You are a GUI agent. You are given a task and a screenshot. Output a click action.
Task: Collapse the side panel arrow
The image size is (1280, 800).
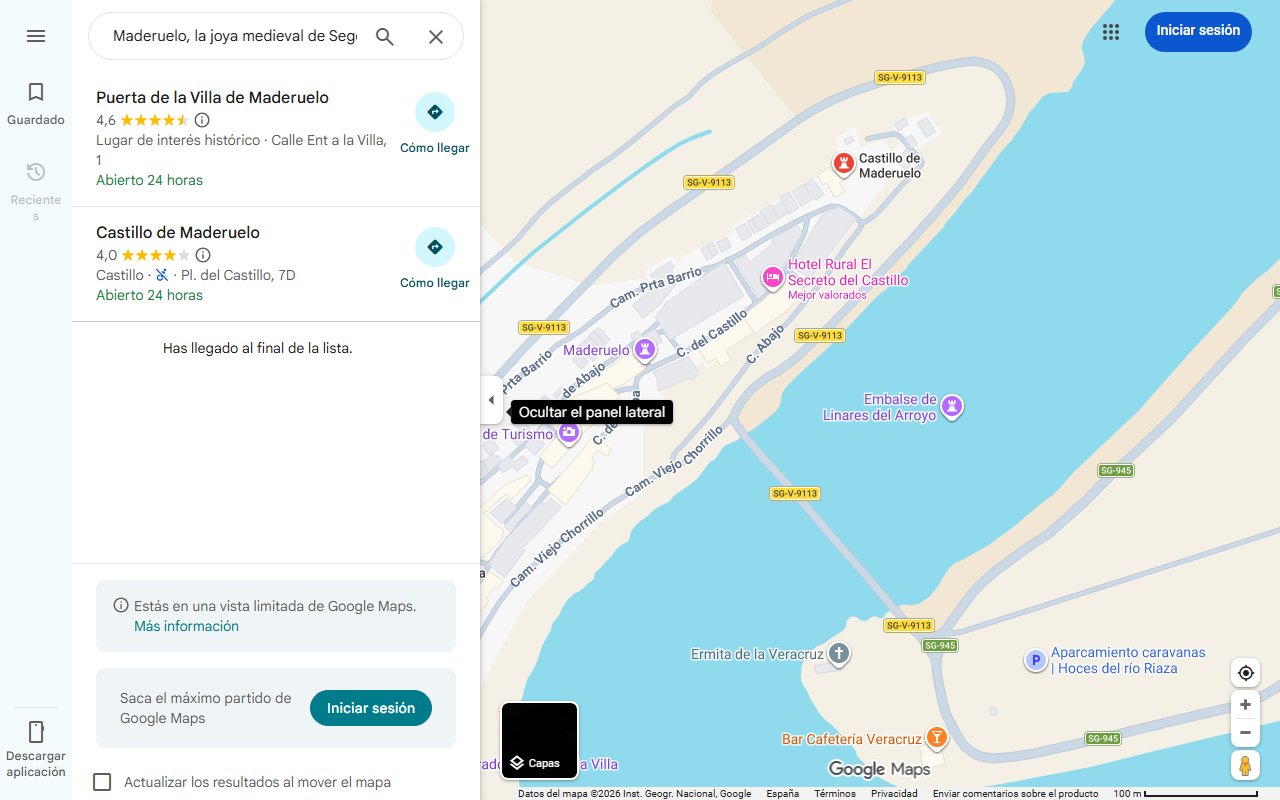tap(491, 400)
